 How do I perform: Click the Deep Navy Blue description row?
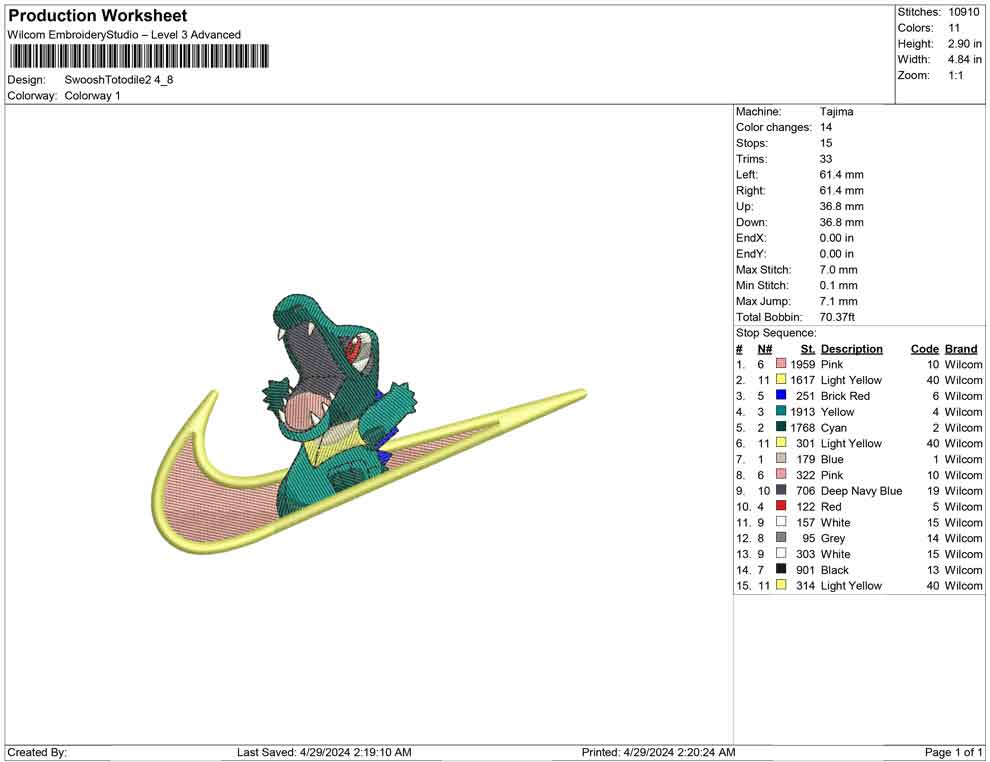click(861, 491)
